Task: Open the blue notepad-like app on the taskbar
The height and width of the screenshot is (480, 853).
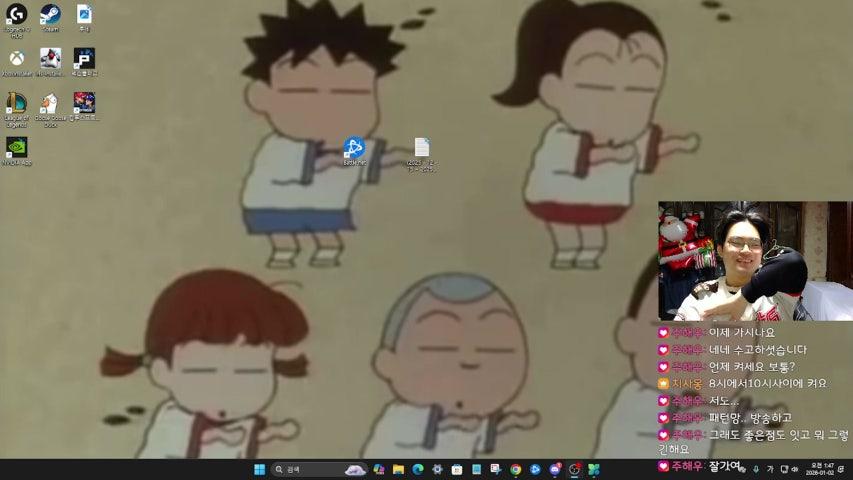Action: tap(477, 469)
